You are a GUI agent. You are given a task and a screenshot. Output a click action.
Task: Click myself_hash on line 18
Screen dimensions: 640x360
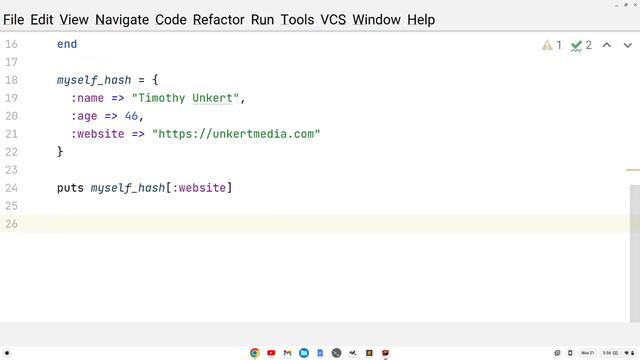tap(94, 80)
